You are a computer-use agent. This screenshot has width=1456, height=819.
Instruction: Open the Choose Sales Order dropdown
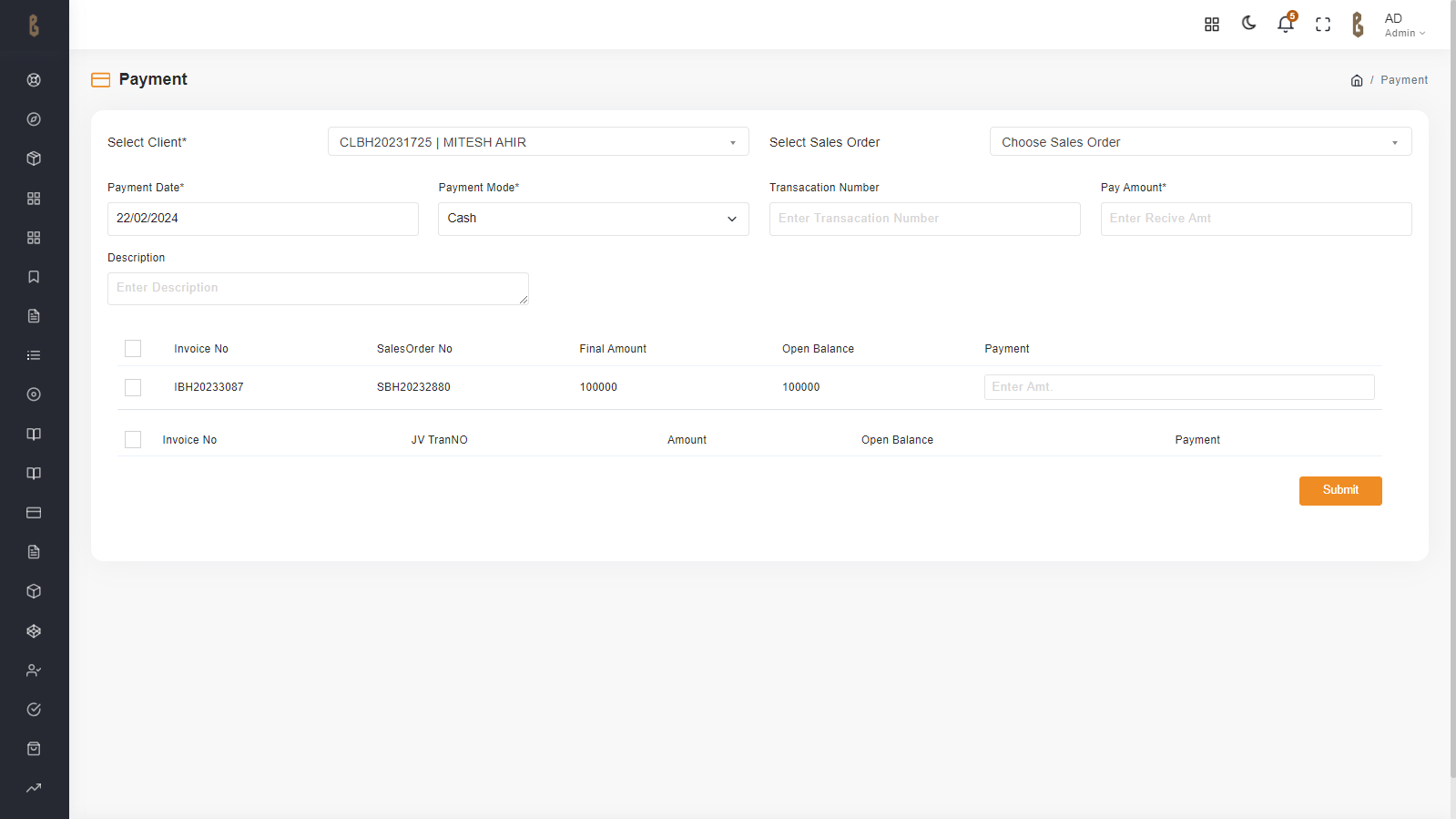1201,142
